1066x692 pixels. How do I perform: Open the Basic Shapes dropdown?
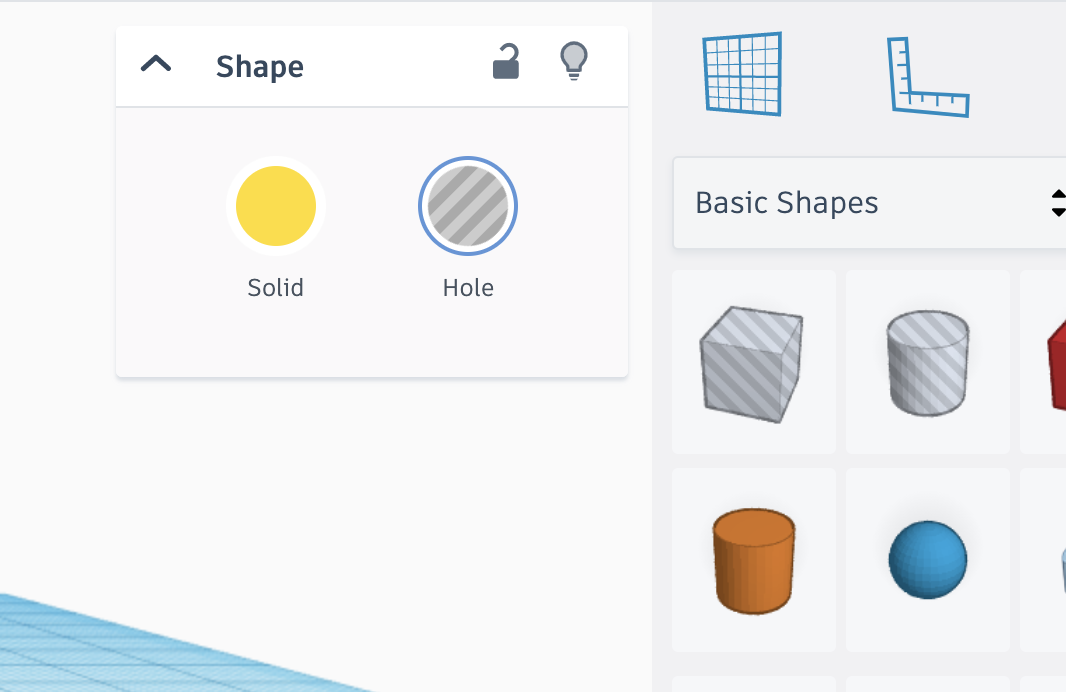(x=860, y=203)
